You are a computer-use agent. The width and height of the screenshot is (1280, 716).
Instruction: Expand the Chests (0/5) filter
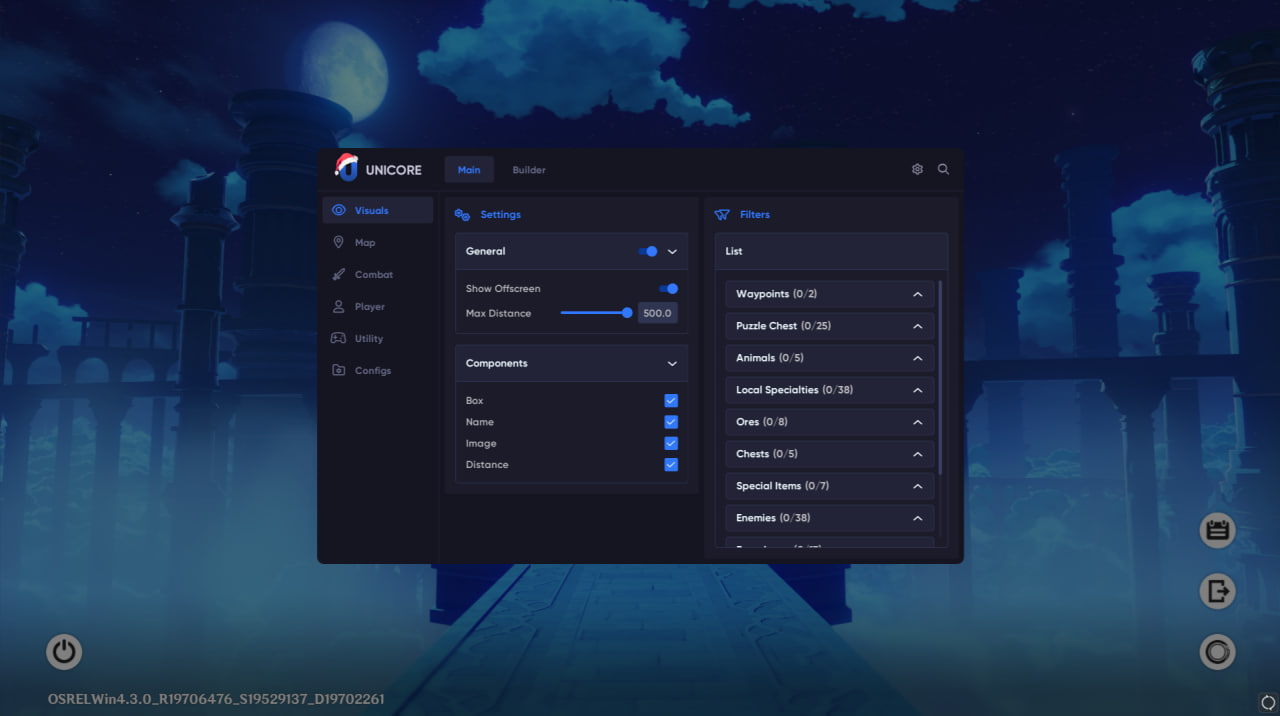830,454
